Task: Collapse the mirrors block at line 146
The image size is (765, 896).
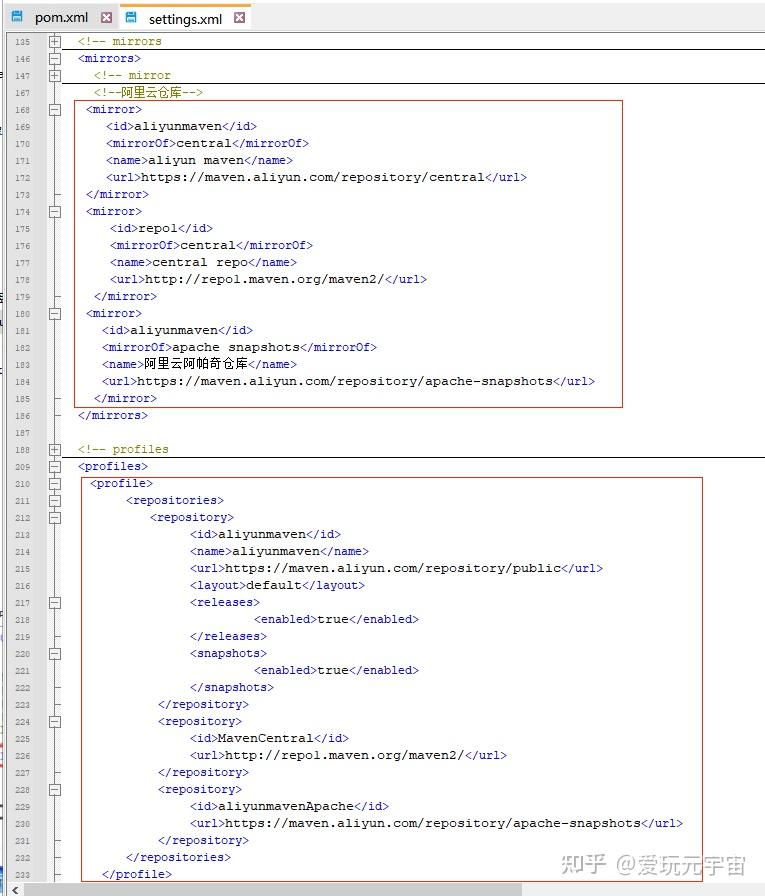Action: [55, 59]
